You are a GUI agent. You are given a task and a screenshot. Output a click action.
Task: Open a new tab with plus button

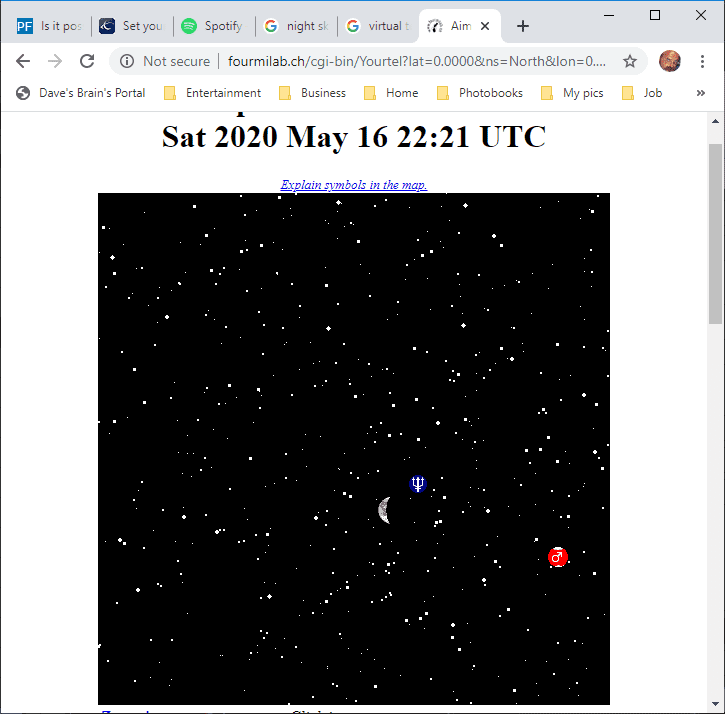coord(522,26)
